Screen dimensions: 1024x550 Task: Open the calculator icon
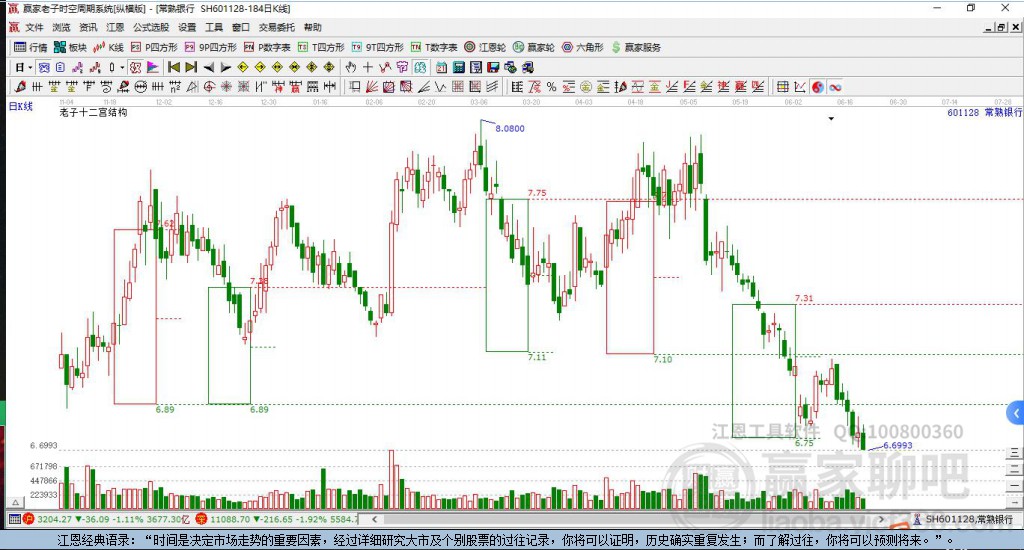point(458,67)
